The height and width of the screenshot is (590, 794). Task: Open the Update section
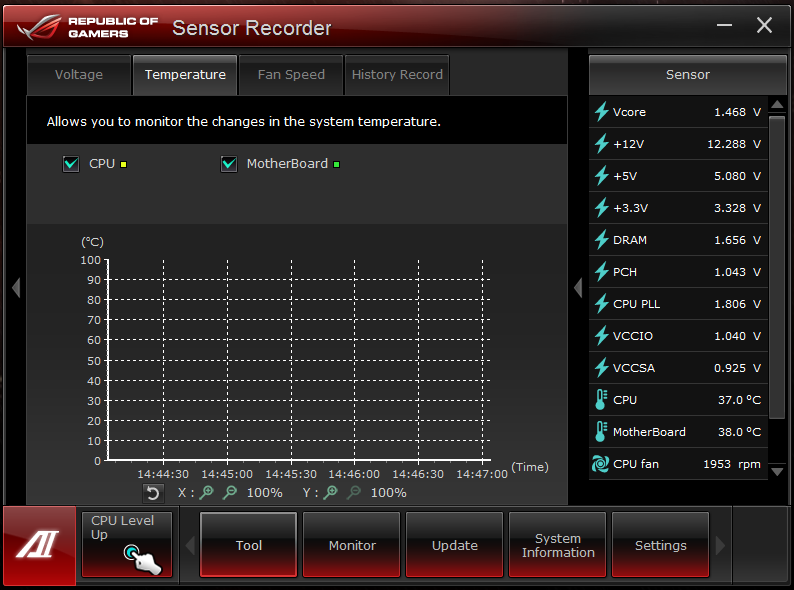(455, 544)
